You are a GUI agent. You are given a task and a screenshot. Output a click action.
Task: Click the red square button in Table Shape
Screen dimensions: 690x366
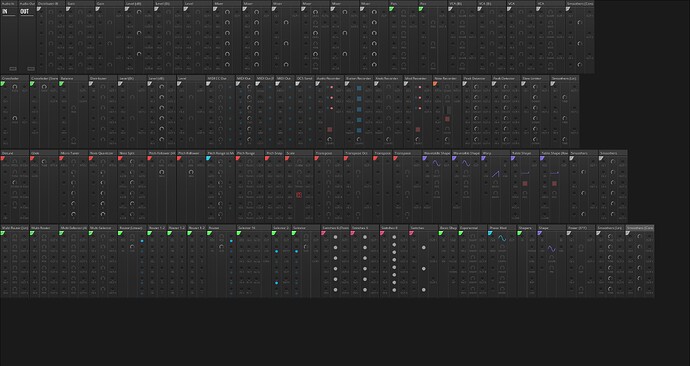coord(525,183)
